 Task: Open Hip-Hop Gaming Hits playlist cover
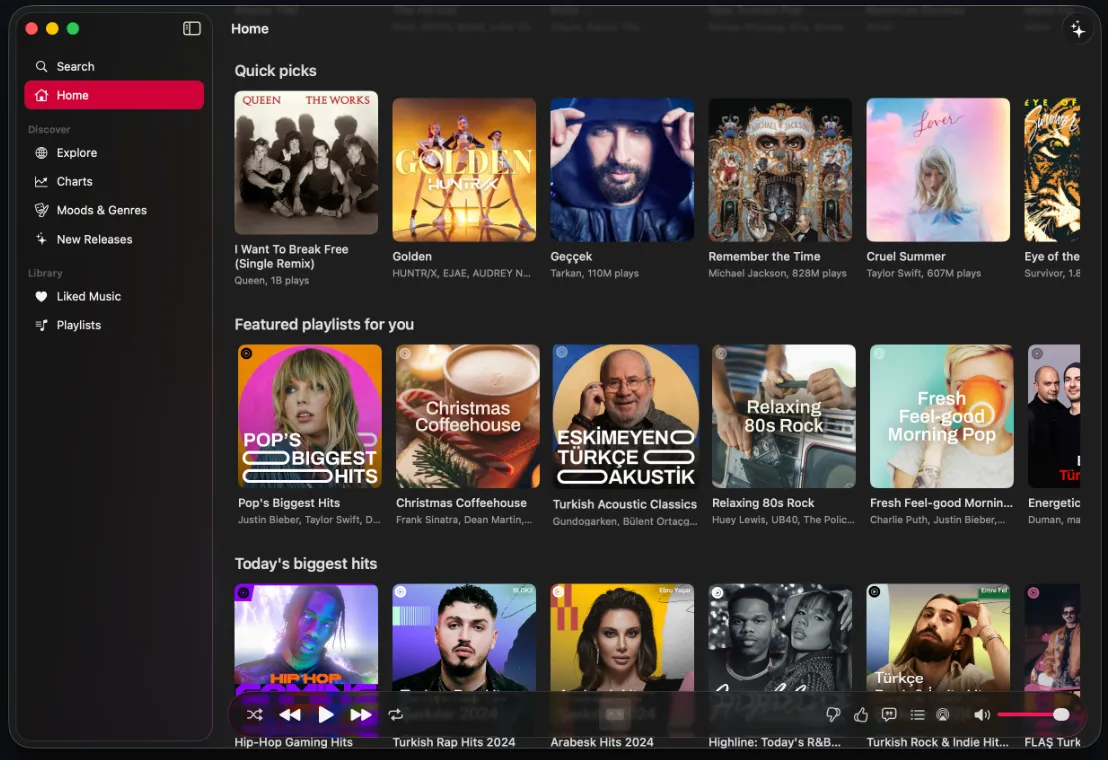tap(306, 637)
